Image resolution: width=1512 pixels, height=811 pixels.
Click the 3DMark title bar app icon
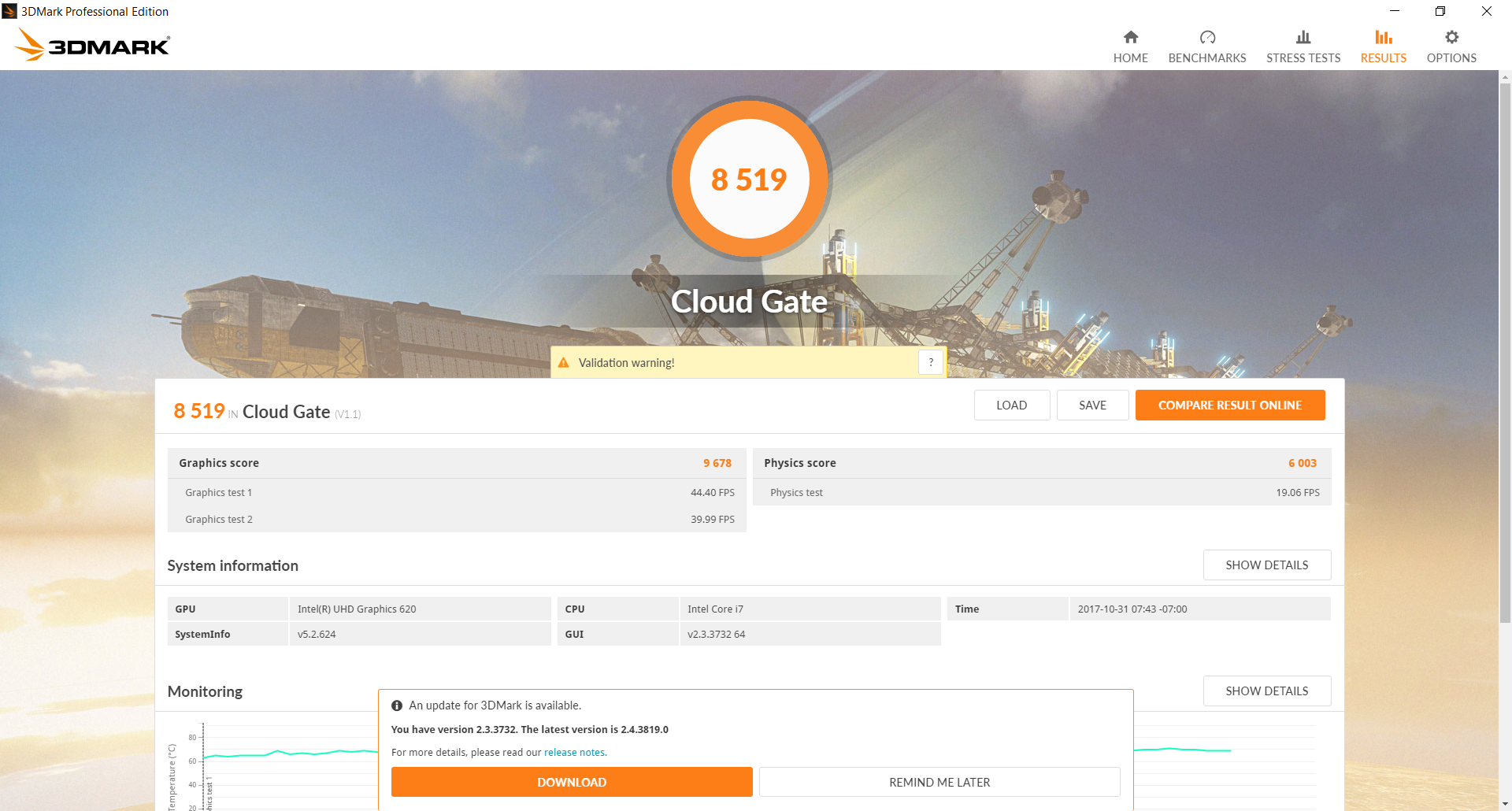point(9,11)
